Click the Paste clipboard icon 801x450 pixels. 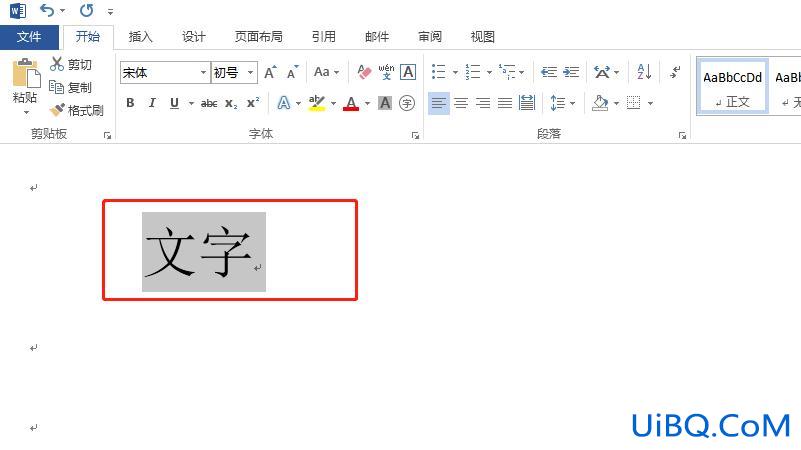click(25, 73)
